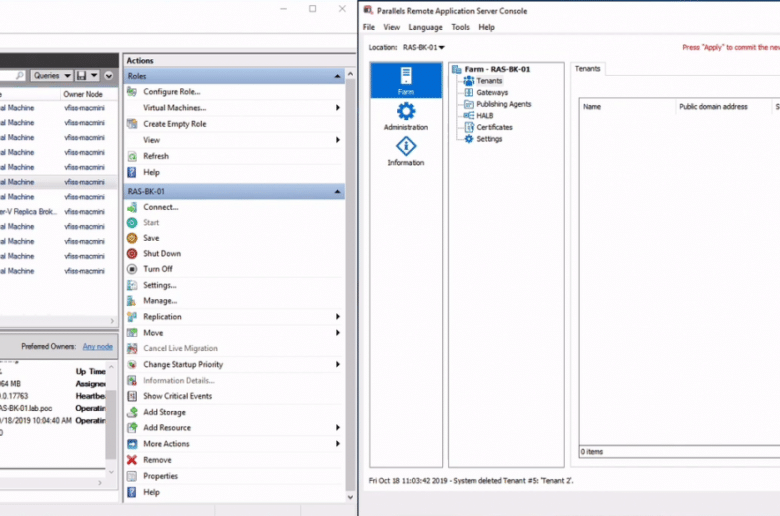
Task: Collapse the RAS-BK-01 actions section
Action: point(337,192)
